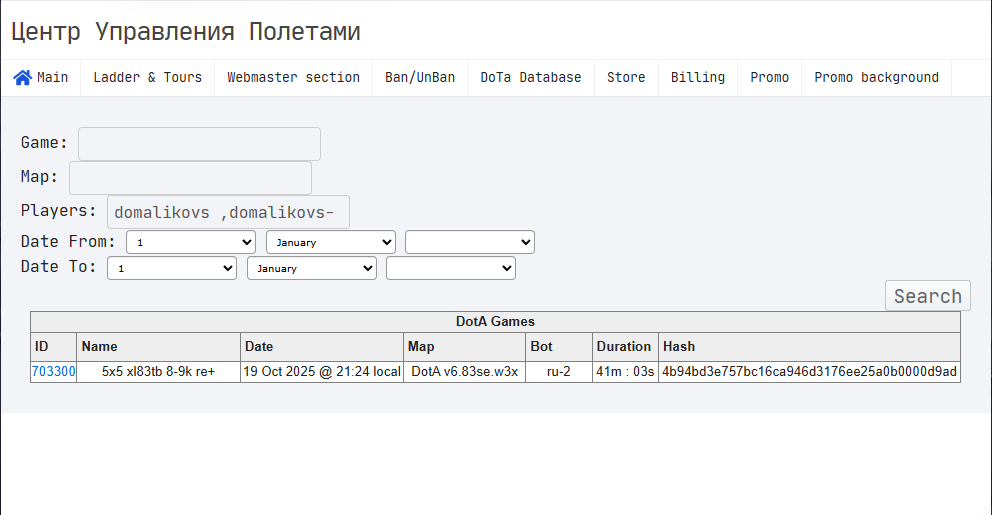Click the Main navigation label

[53, 77]
